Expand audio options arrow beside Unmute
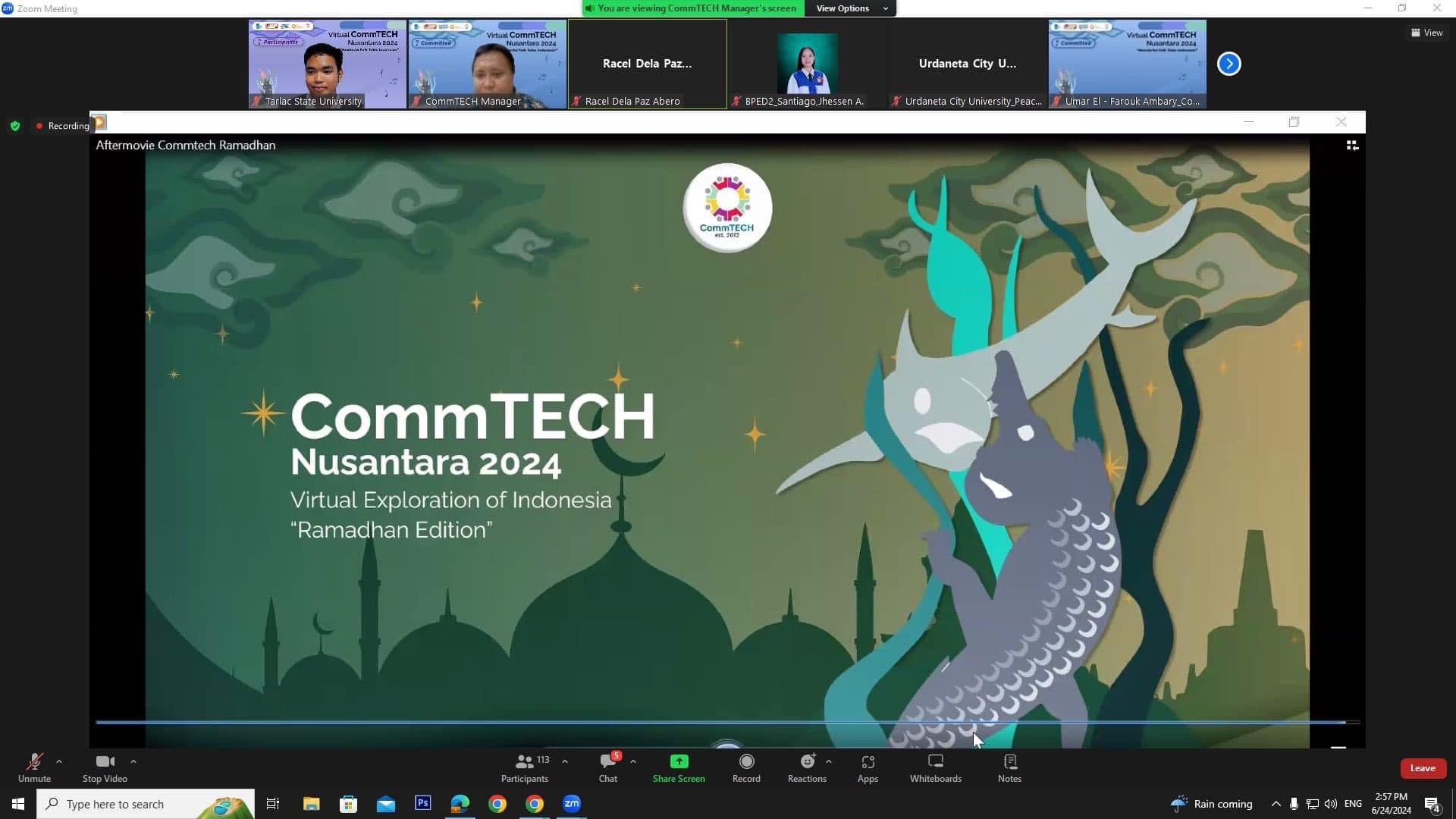The height and width of the screenshot is (819, 1456). point(59,761)
